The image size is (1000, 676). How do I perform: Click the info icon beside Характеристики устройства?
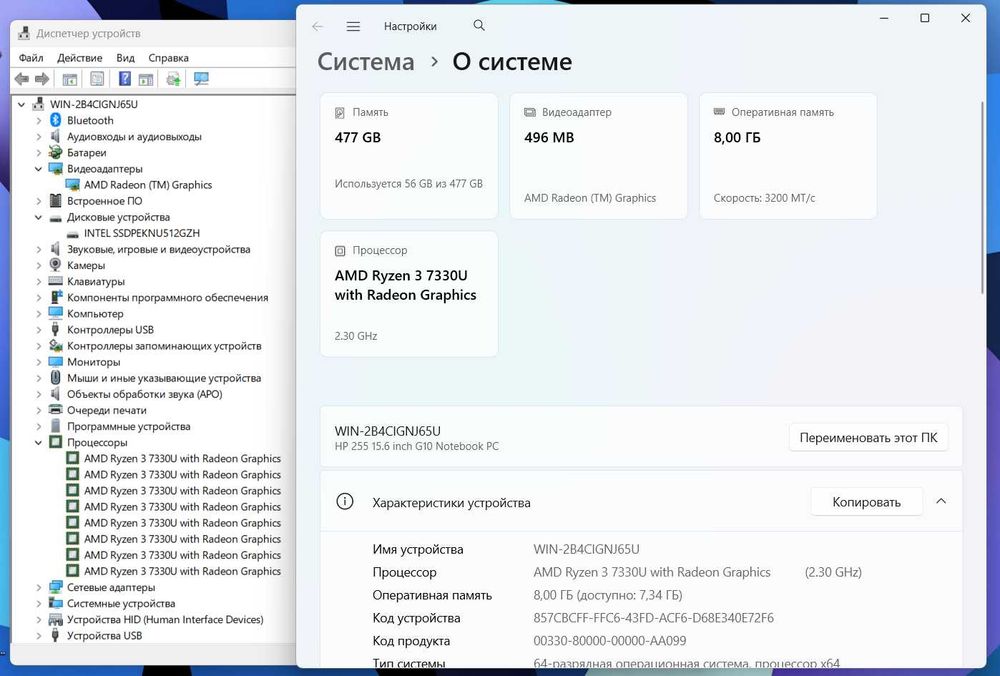click(344, 502)
